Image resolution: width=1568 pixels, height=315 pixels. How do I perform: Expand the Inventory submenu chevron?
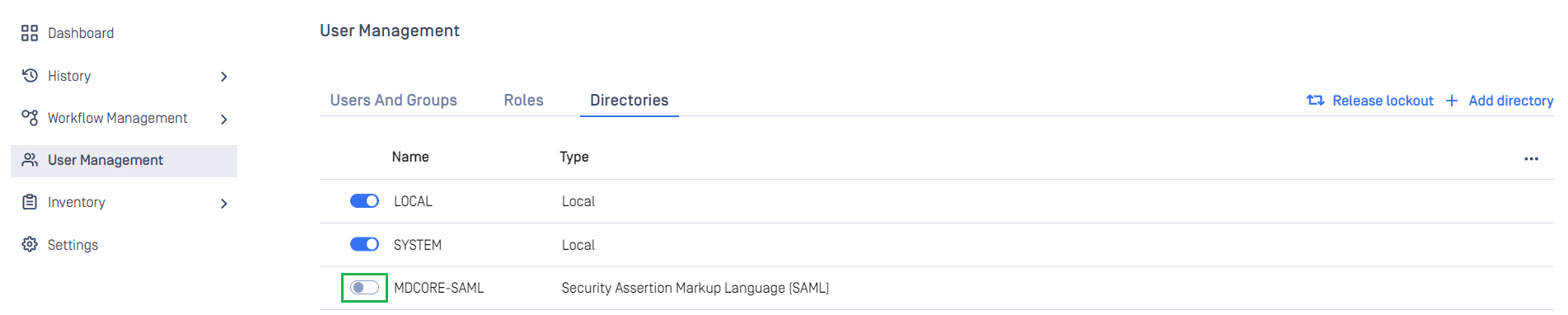(x=223, y=203)
